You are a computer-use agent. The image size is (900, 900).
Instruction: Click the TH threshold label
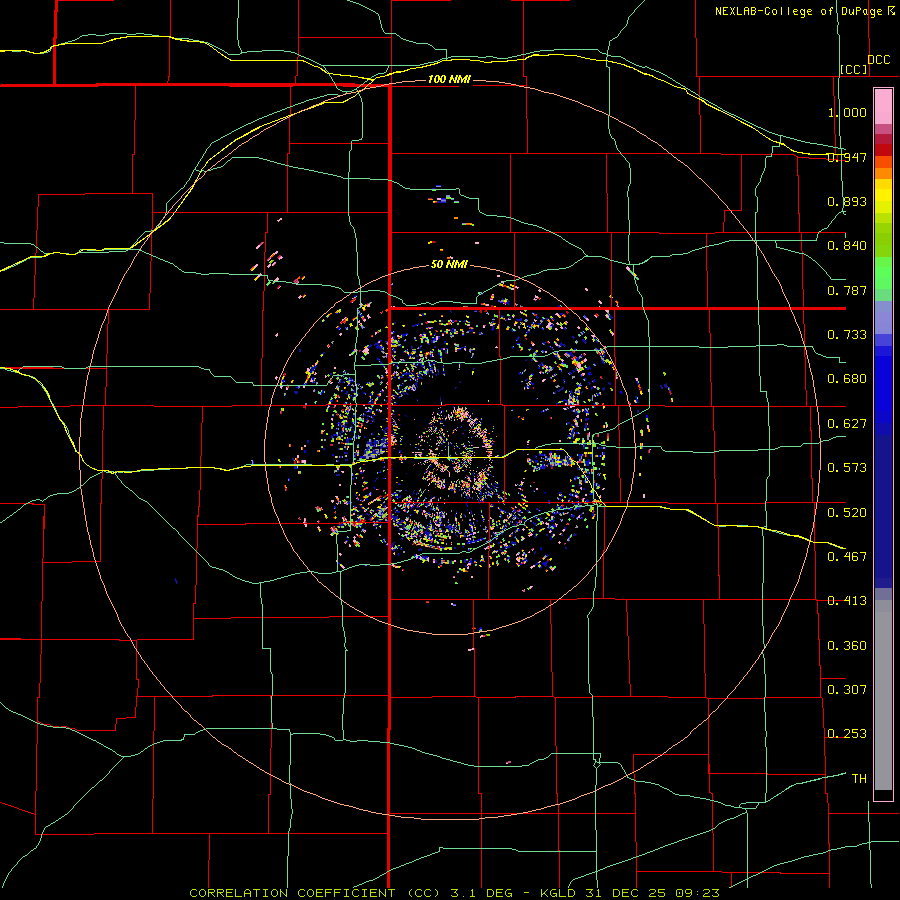point(859,779)
